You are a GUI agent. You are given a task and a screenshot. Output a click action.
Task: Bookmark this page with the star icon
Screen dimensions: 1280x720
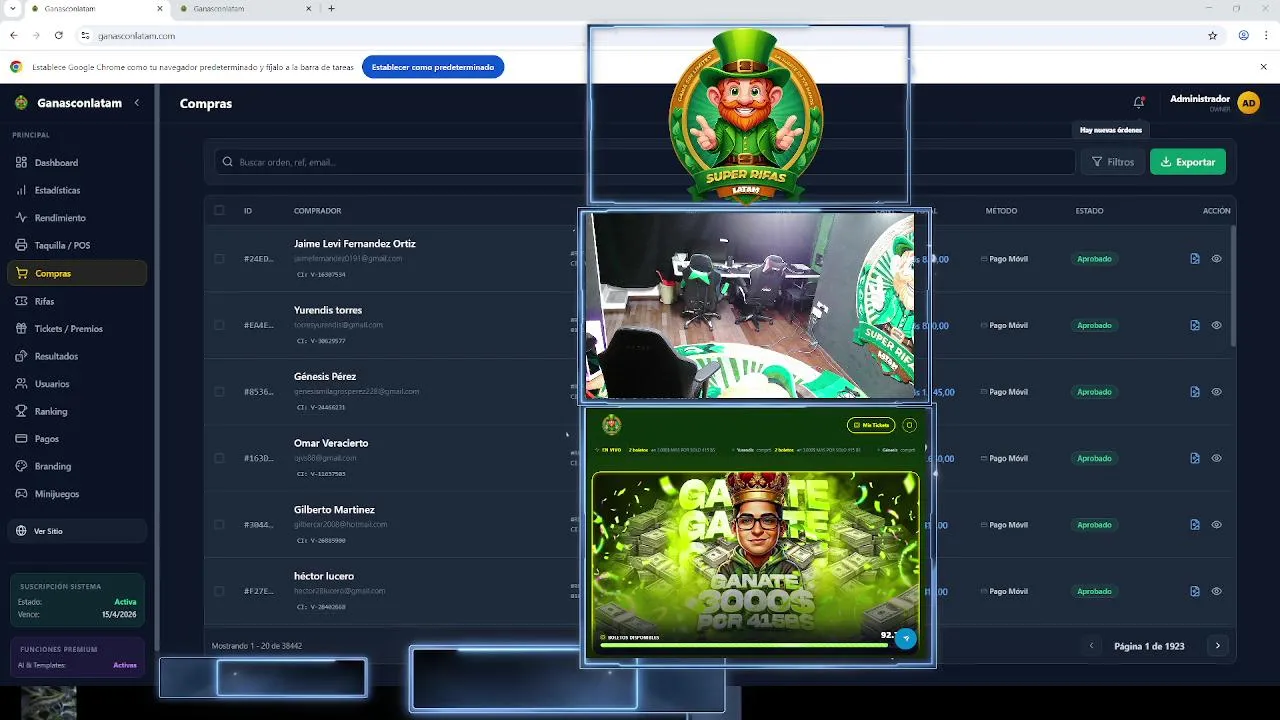pyautogui.click(x=1213, y=35)
